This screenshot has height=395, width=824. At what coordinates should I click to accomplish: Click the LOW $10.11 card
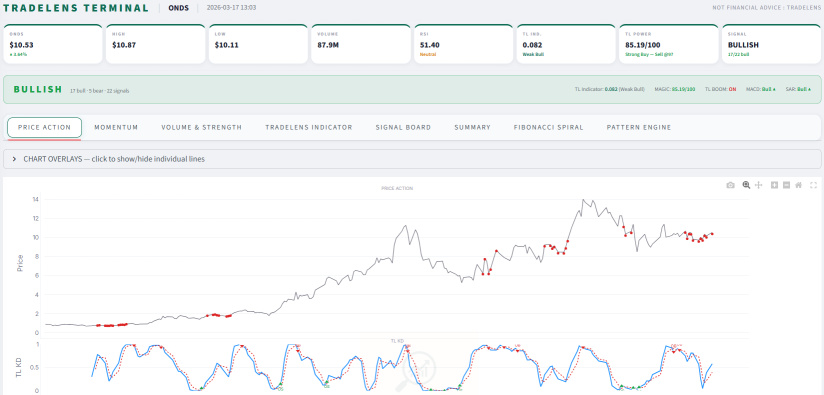[x=258, y=44]
